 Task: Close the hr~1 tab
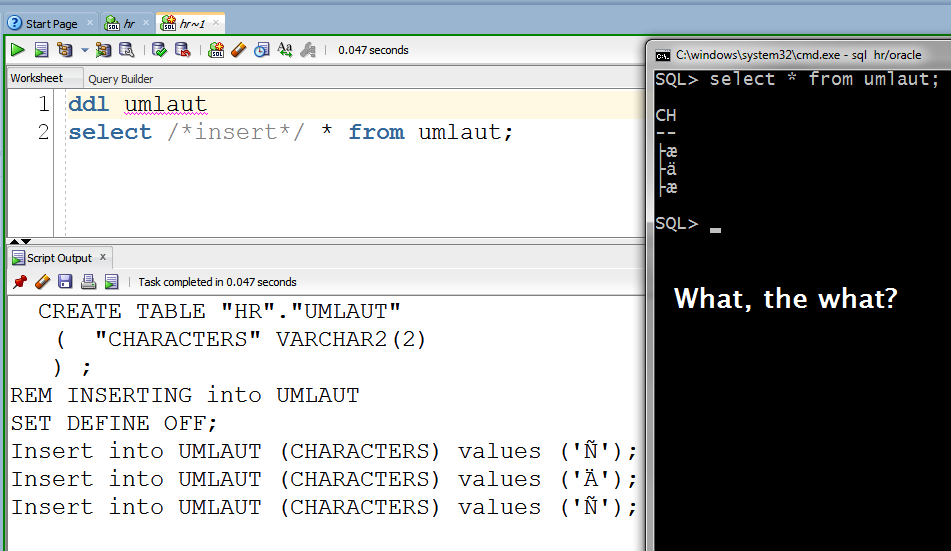[x=216, y=23]
